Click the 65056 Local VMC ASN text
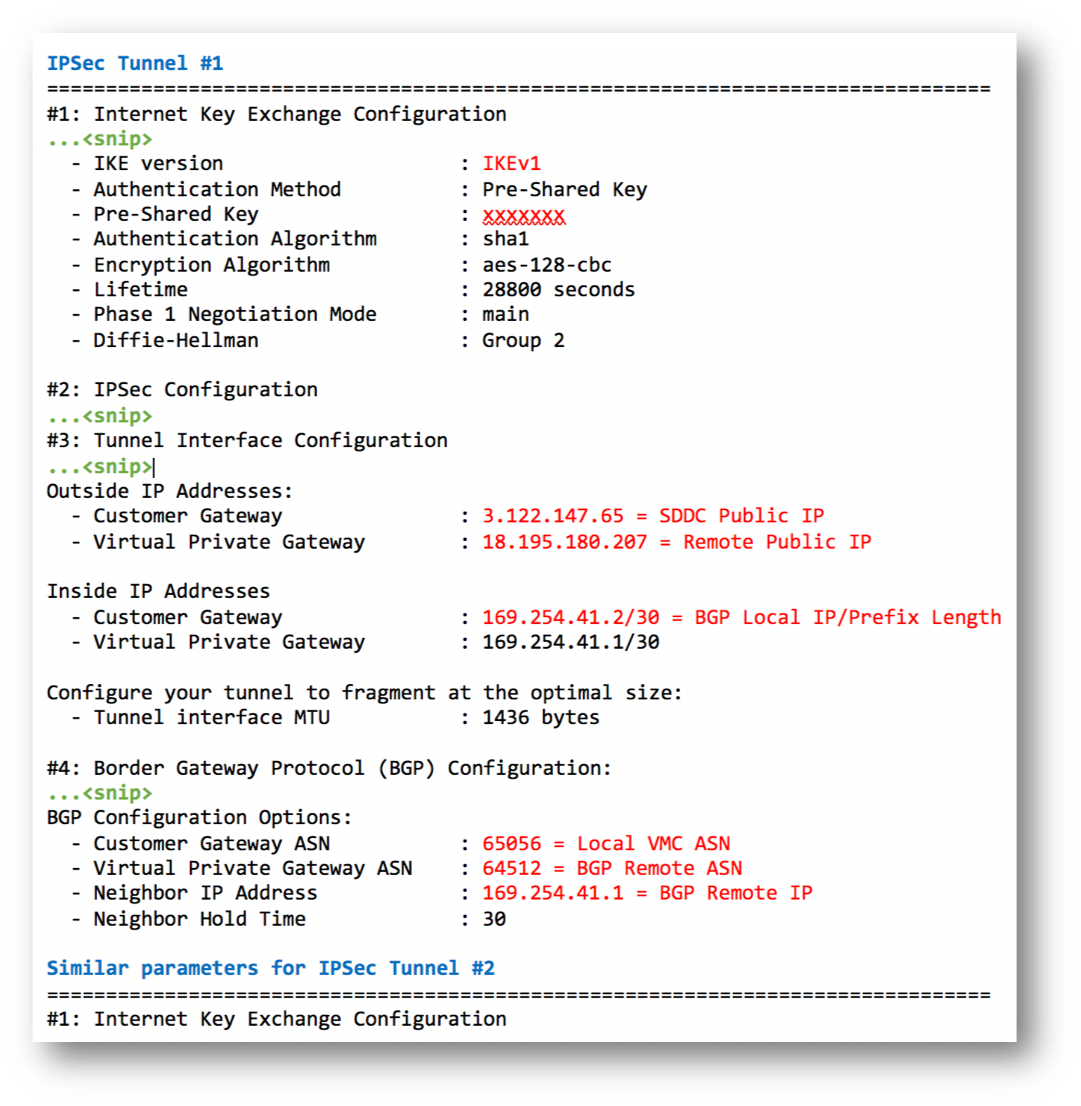This screenshot has height=1106, width=1081. pyautogui.click(x=606, y=844)
